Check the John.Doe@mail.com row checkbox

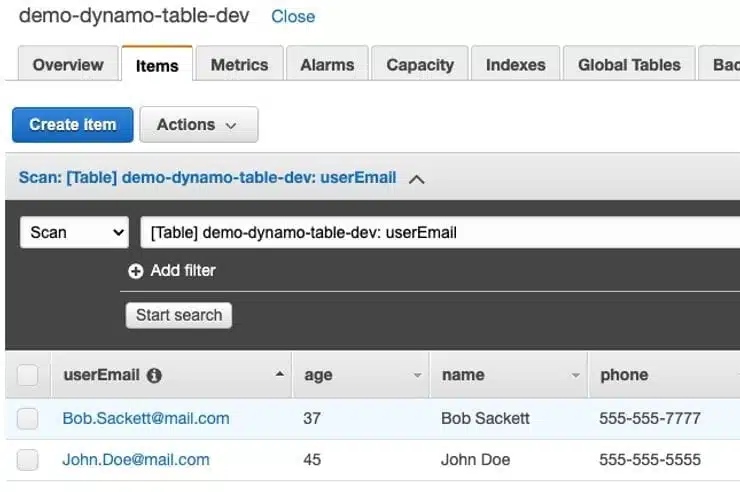click(28, 459)
